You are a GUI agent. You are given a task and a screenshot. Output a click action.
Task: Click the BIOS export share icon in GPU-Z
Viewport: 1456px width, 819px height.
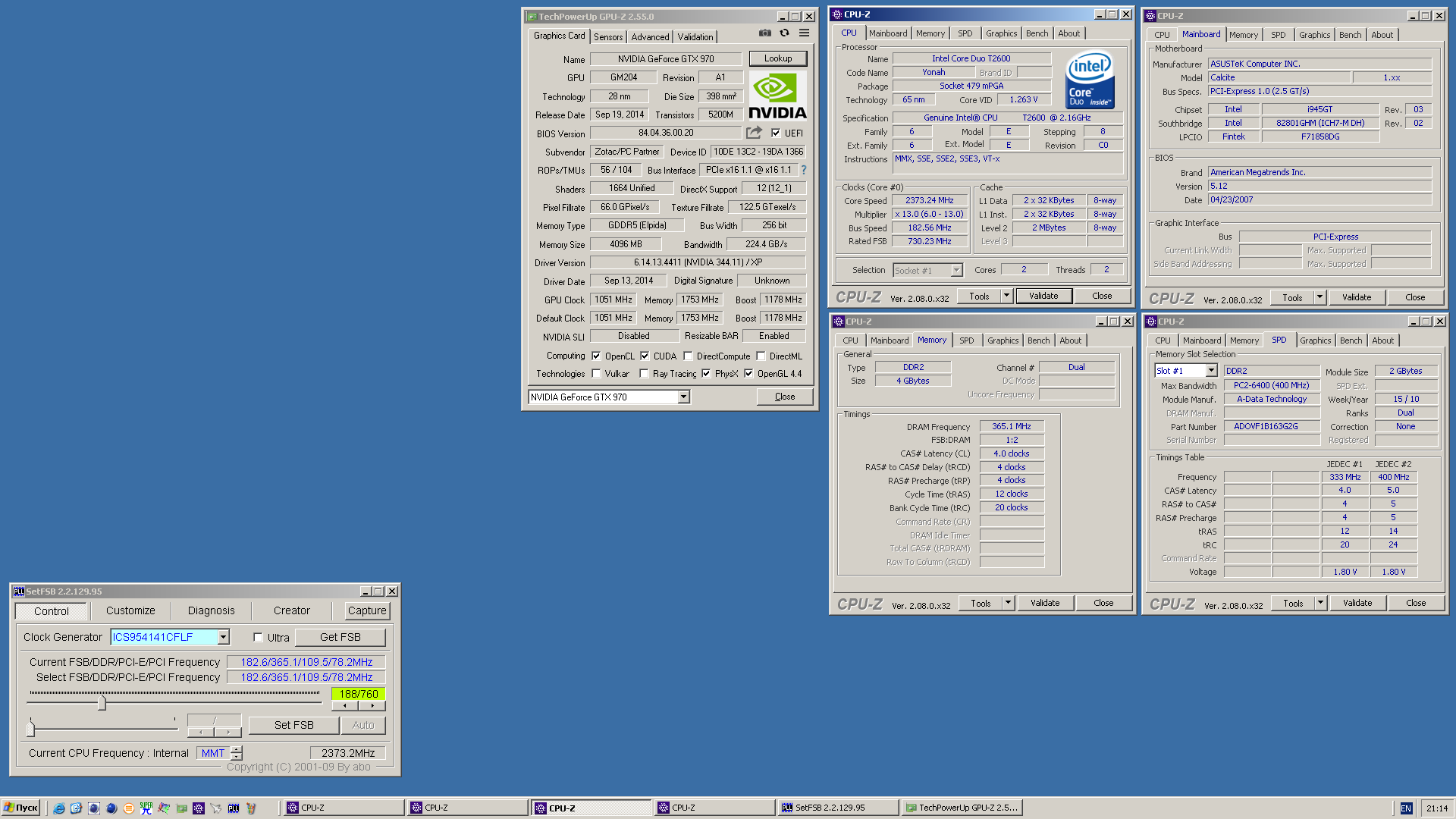pos(754,133)
